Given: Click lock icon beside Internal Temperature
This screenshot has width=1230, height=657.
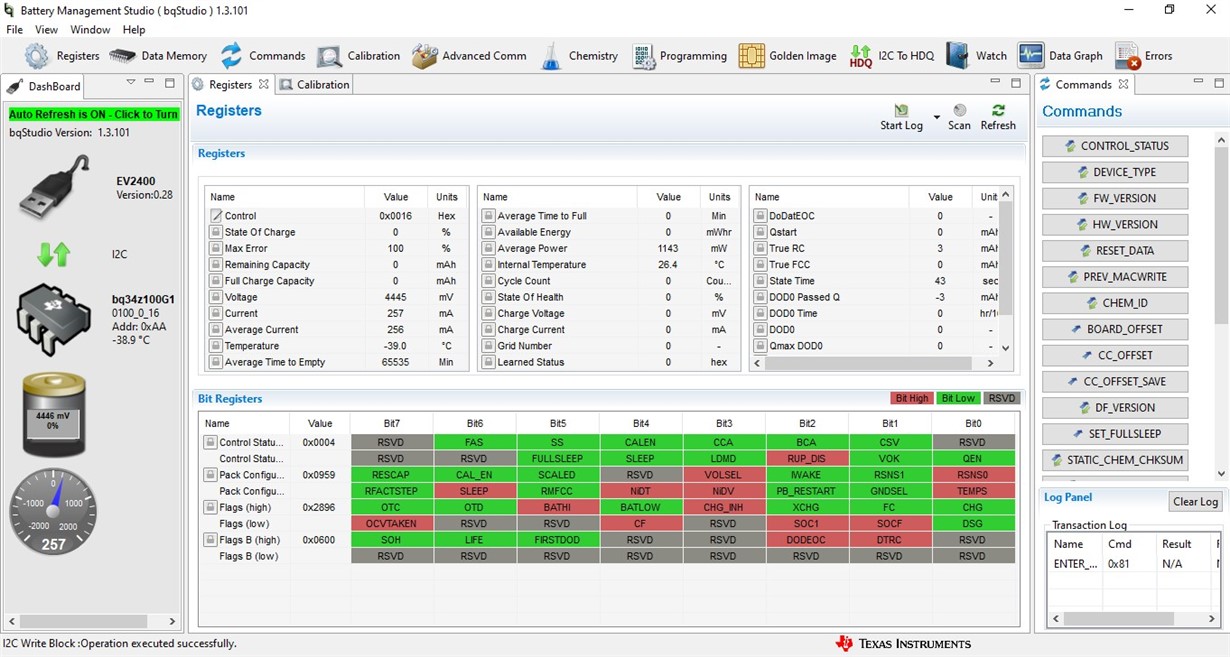Looking at the screenshot, I should coord(489,265).
